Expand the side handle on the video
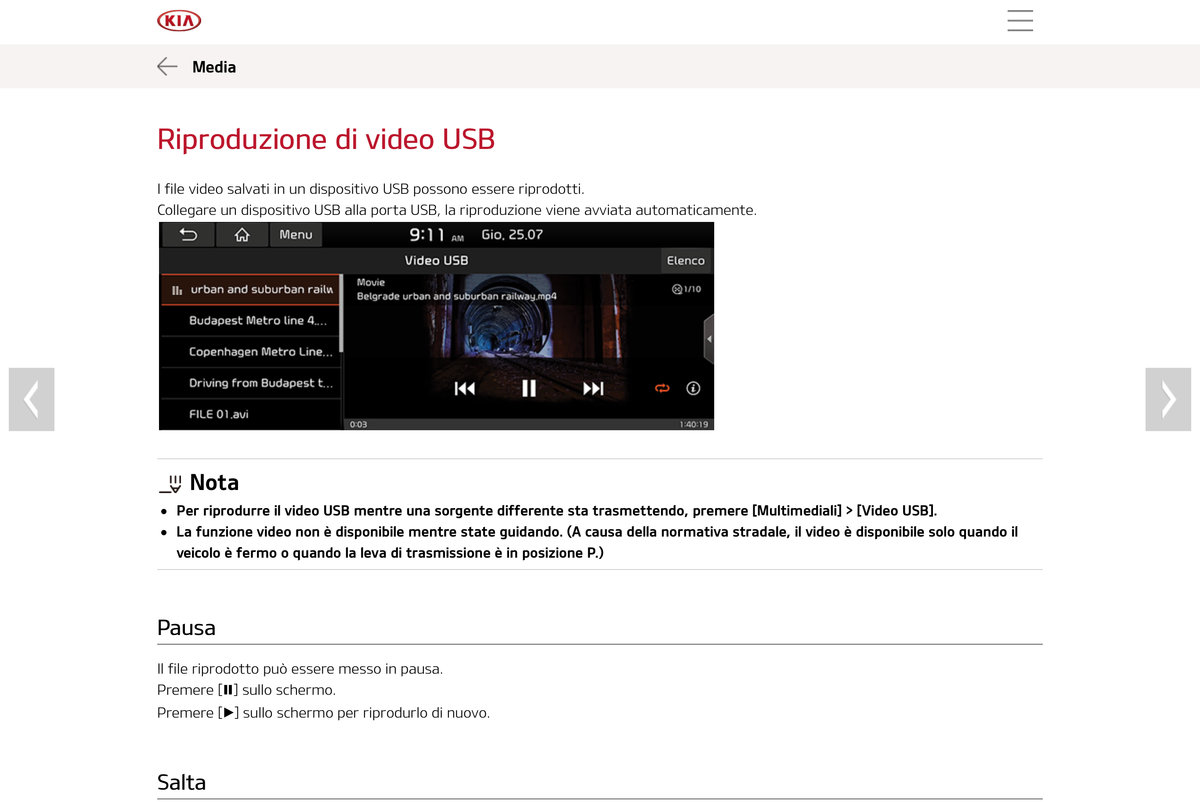This screenshot has height=802, width=1200. (x=709, y=340)
